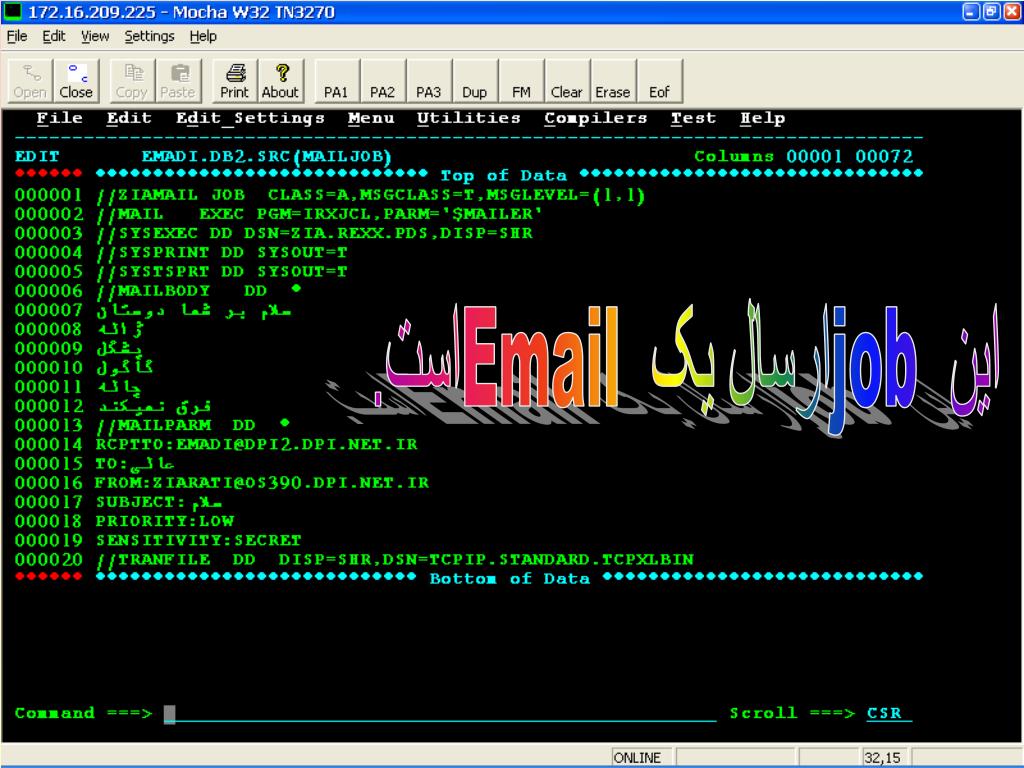This screenshot has width=1024, height=768.
Task: Click the Print toolbar icon
Action: click(x=234, y=80)
